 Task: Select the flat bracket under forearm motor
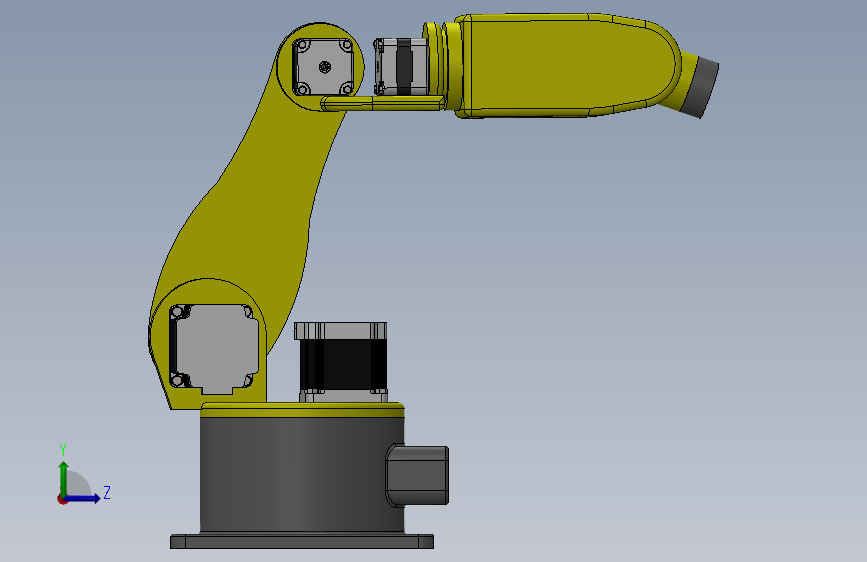coord(383,103)
